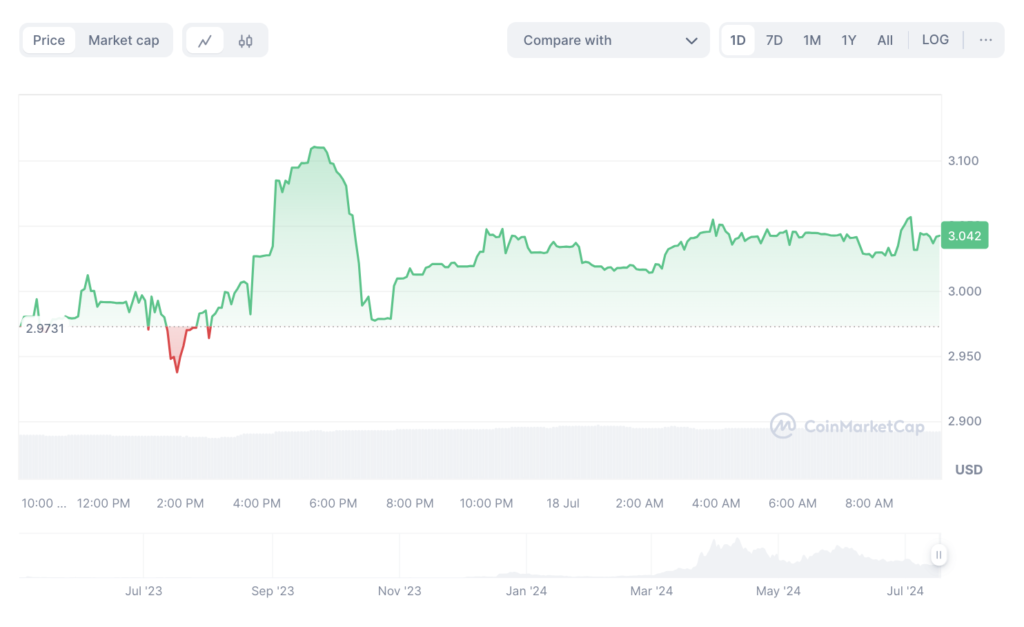Click Mar '24 on the range navigator

point(652,591)
